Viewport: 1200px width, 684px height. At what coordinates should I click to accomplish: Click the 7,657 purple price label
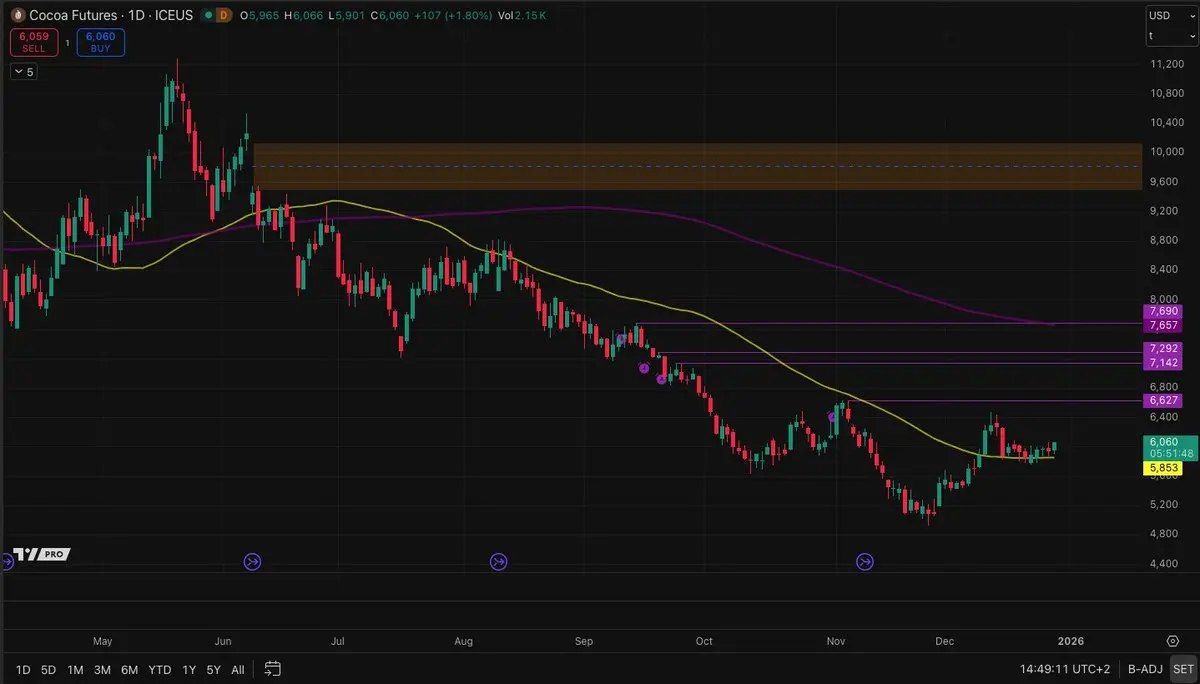[1162, 326]
